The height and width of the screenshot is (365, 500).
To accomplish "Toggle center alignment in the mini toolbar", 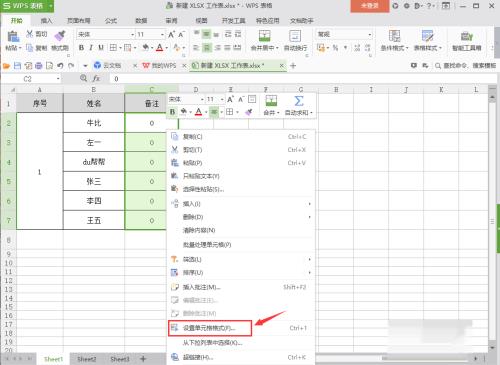I will (x=214, y=112).
